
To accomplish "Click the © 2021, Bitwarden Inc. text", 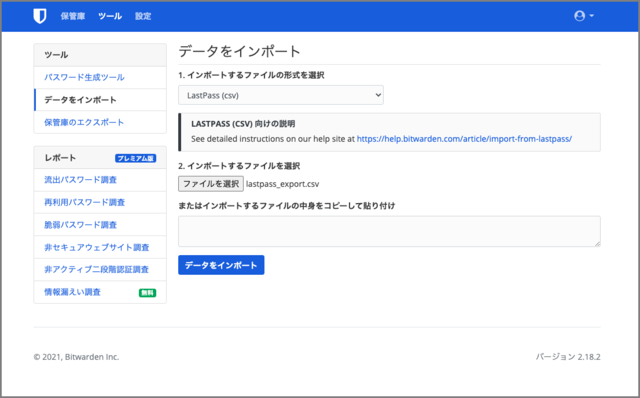I will (76, 357).
